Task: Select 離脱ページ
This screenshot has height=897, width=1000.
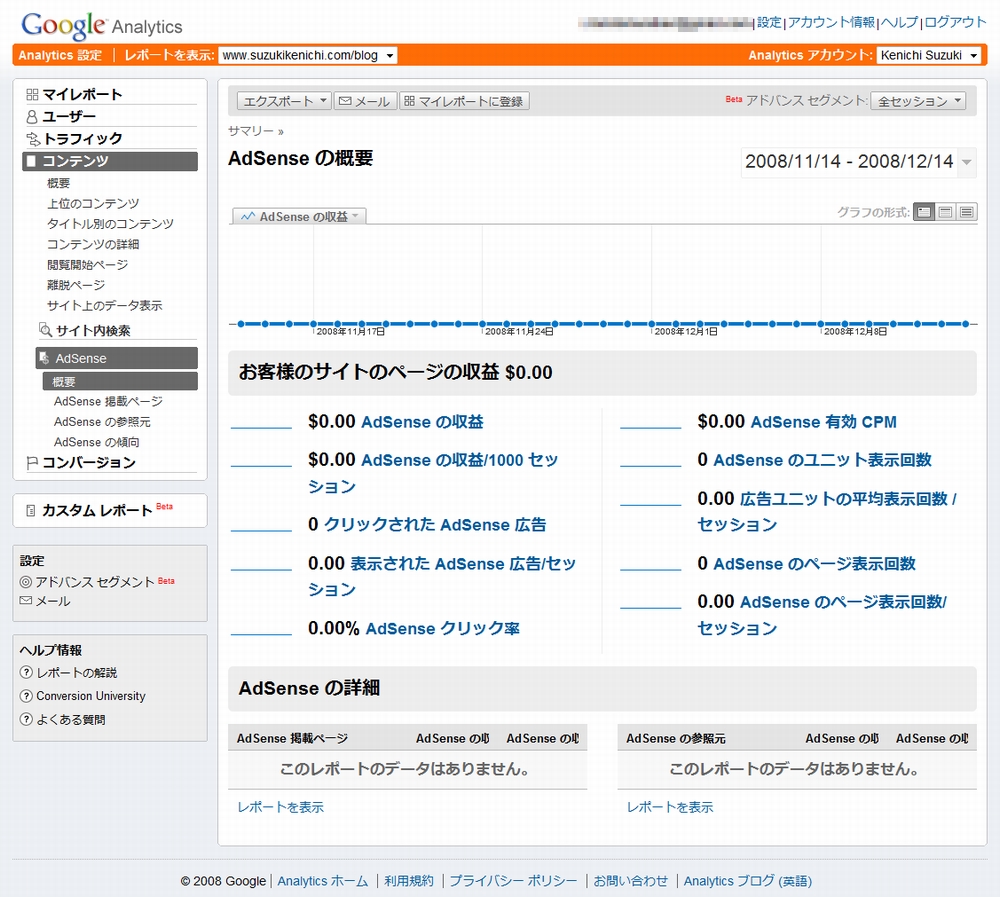Action: tap(75, 285)
